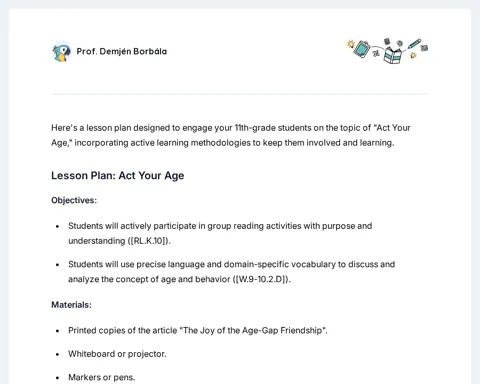Screen dimensions: 480x384
Task: Click the 'Materials:' section label
Action: (x=71, y=305)
